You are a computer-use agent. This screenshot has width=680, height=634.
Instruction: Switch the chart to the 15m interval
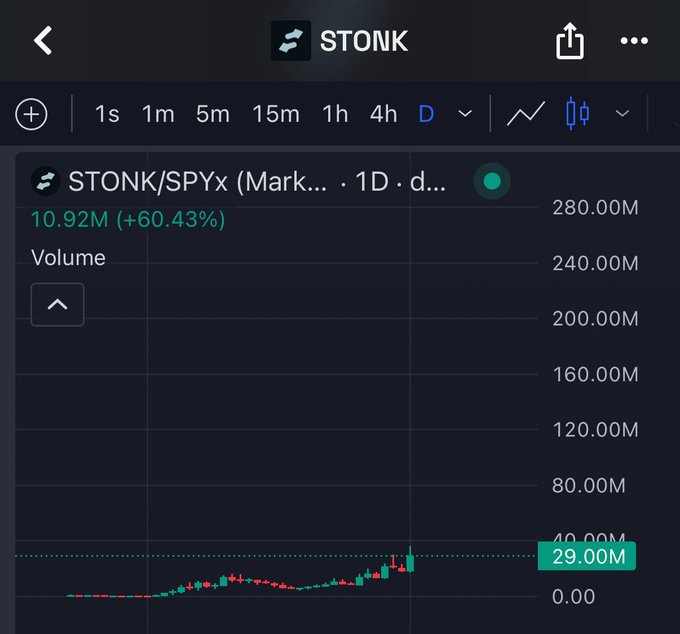[x=276, y=114]
